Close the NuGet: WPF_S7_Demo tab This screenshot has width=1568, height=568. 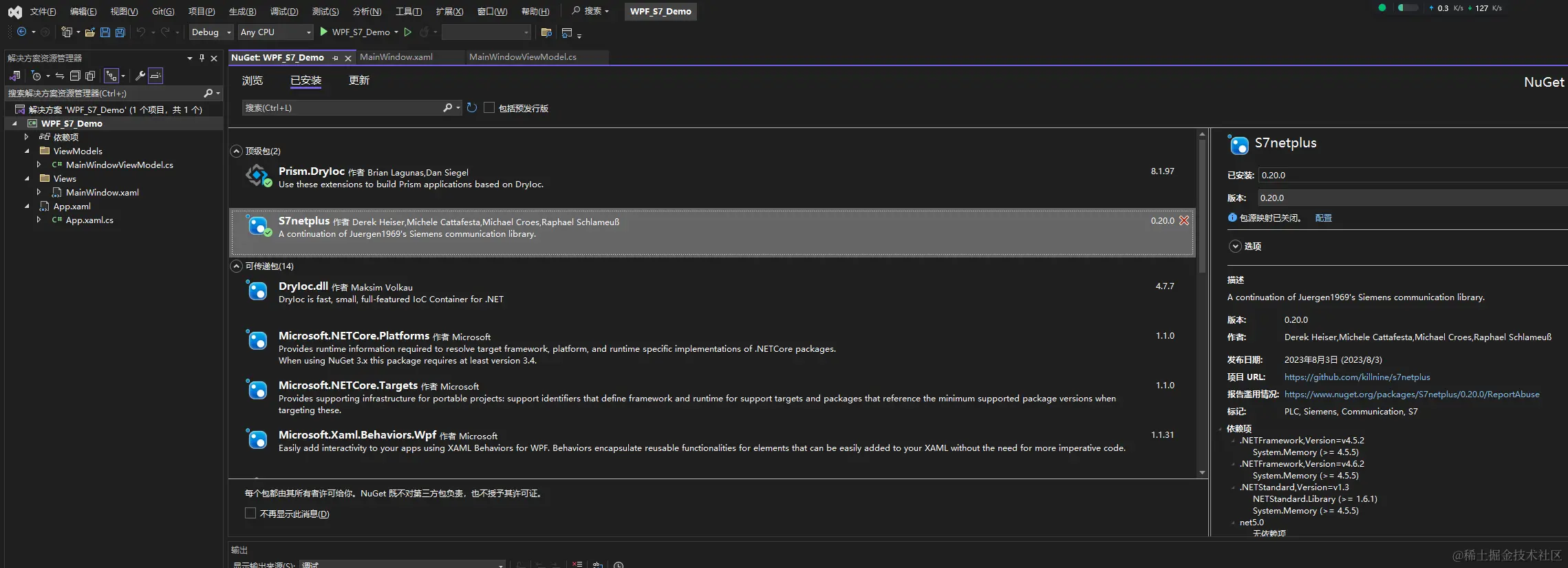click(348, 58)
